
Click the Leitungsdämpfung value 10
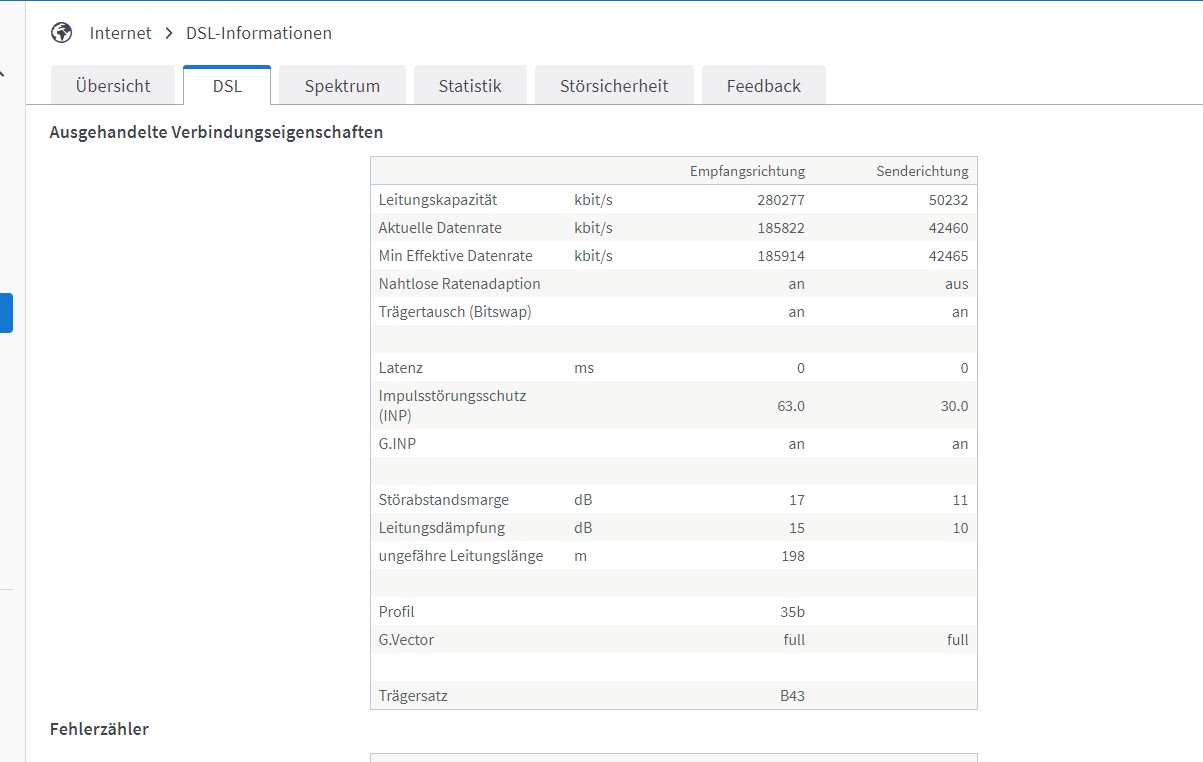click(x=960, y=528)
